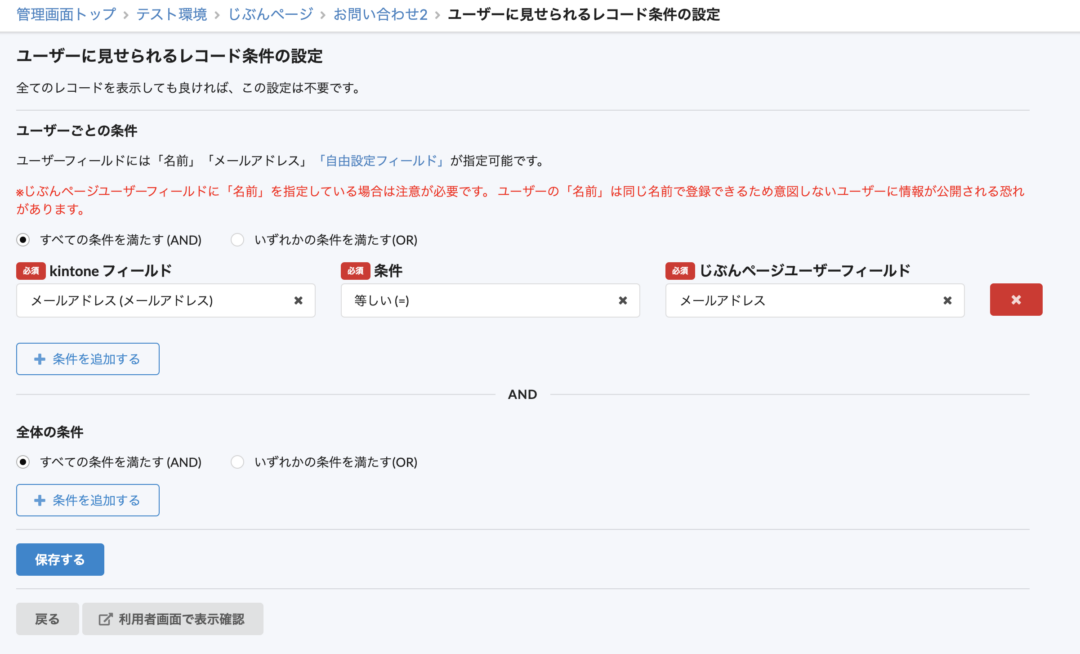Viewport: 1080px width, 654px height.
Task: Click the 戻る button
Action: point(47,618)
